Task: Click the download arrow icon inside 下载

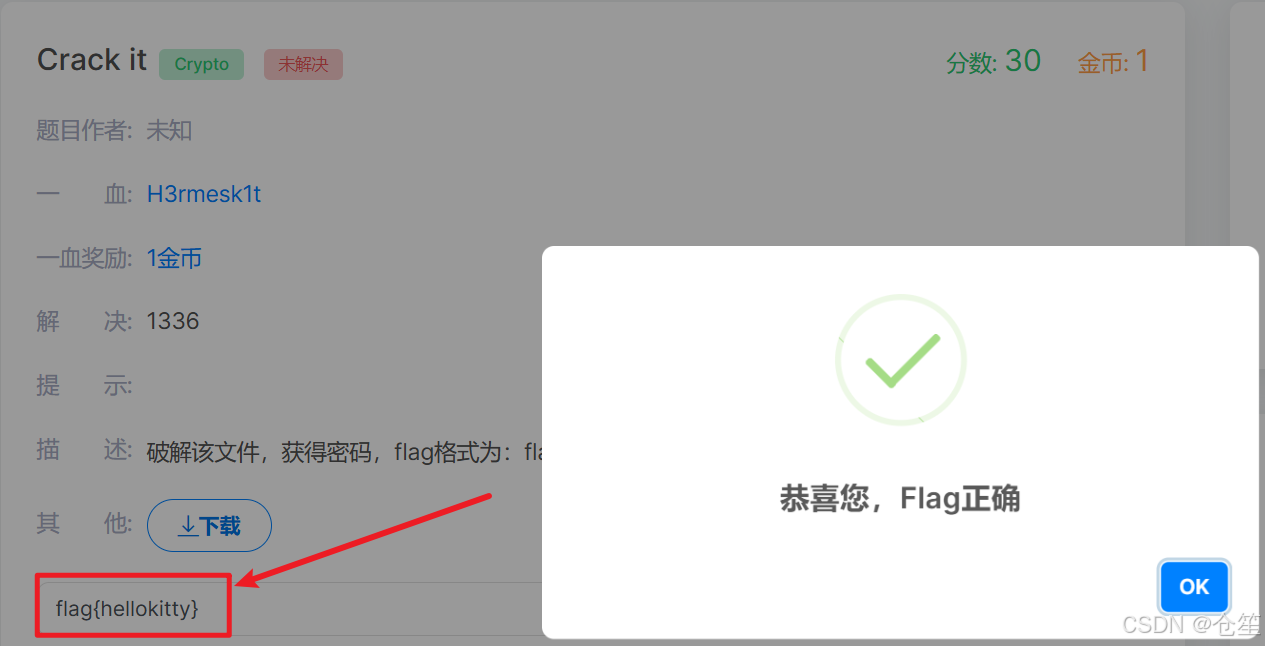Action: pos(188,526)
